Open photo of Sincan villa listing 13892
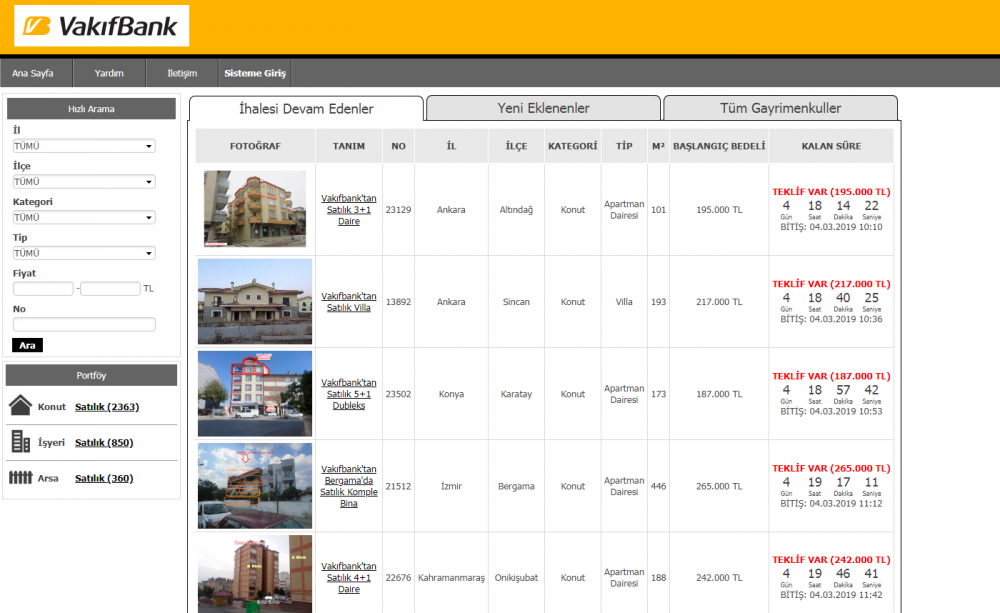The width and height of the screenshot is (1000, 613). (x=255, y=301)
